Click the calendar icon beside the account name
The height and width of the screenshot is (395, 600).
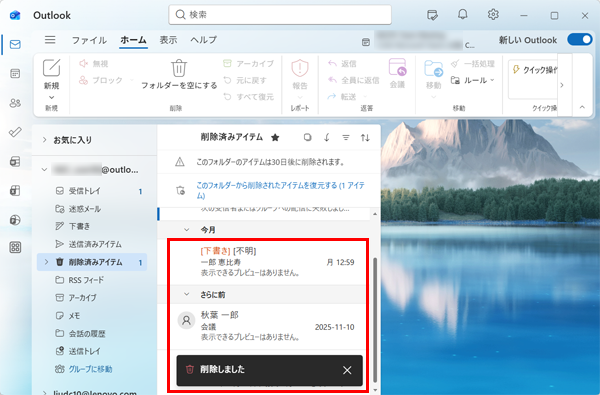coord(366,42)
